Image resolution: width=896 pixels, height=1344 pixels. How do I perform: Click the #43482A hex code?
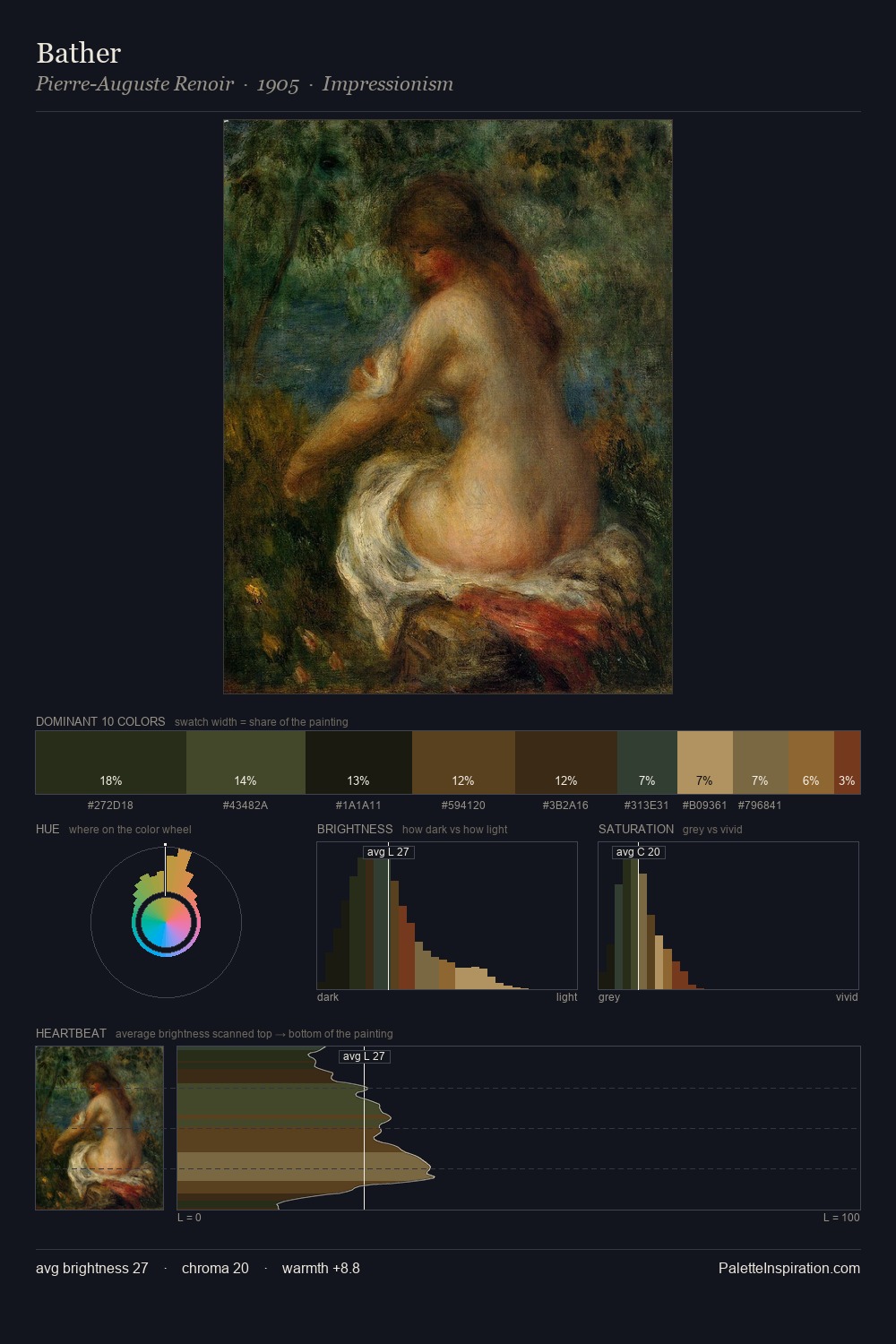click(246, 806)
